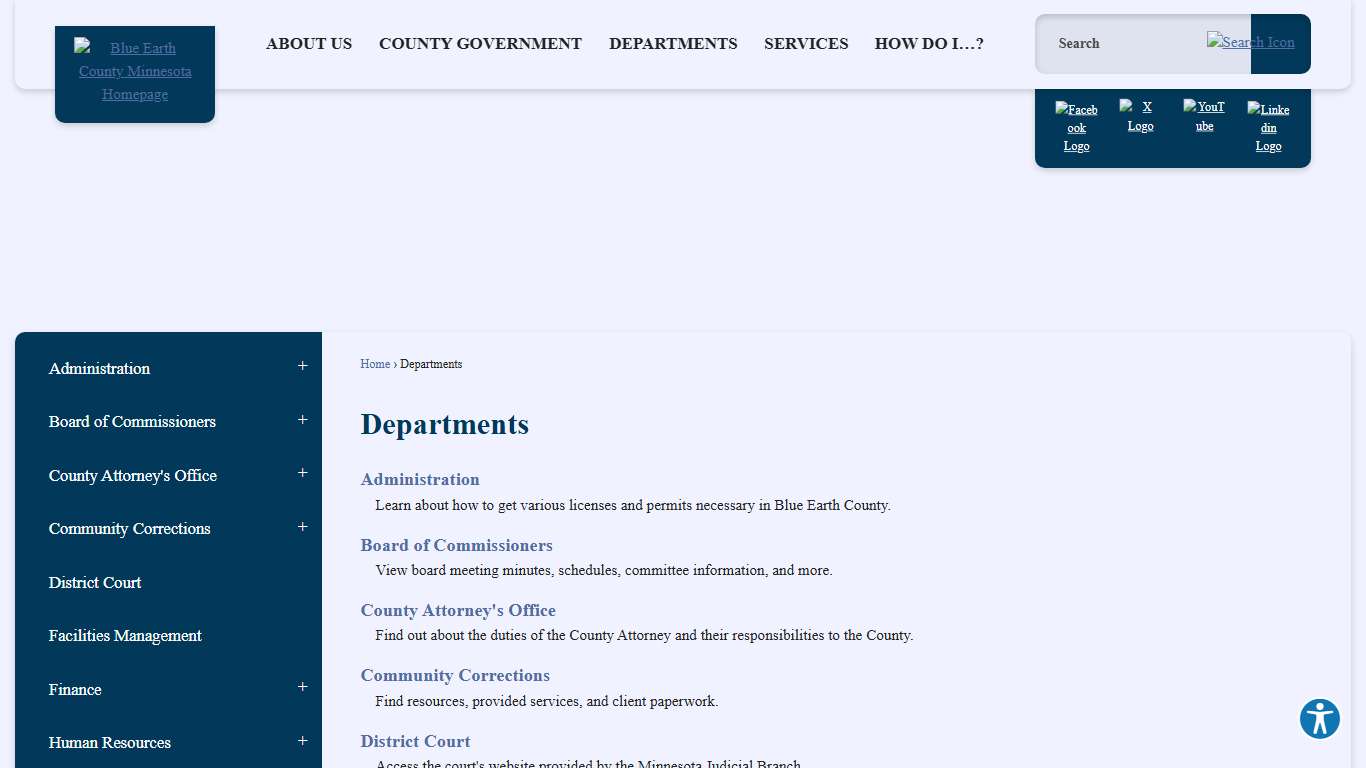The width and height of the screenshot is (1366, 768).
Task: Click the LinkedIn logo icon
Action: click(x=1268, y=126)
